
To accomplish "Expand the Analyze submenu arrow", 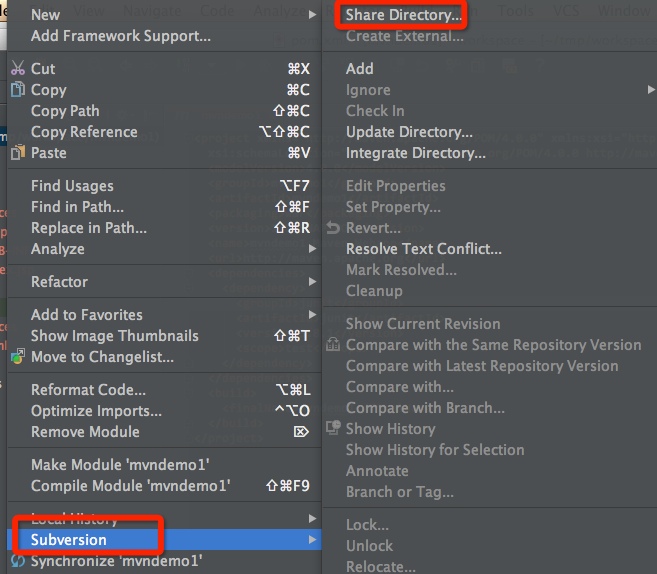I will 312,249.
